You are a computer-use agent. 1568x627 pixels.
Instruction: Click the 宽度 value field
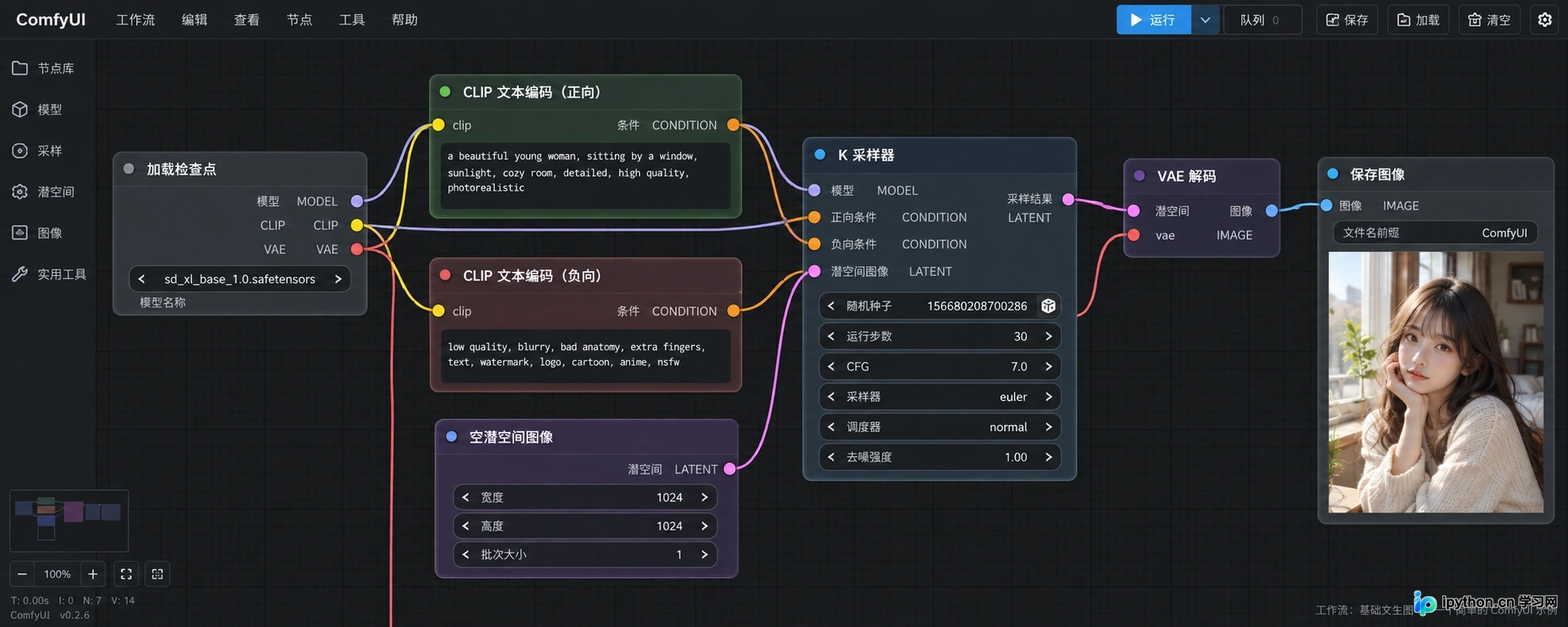coord(585,497)
